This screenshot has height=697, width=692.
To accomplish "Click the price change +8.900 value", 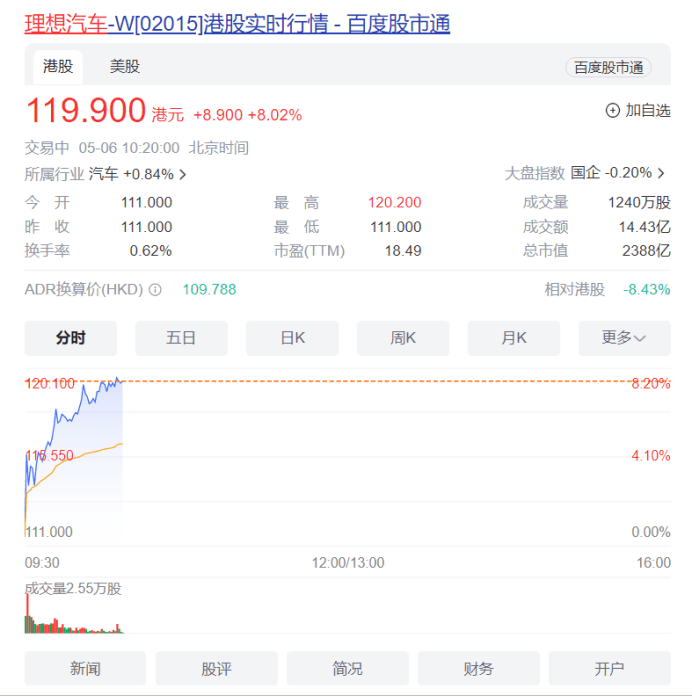I will click(218, 115).
